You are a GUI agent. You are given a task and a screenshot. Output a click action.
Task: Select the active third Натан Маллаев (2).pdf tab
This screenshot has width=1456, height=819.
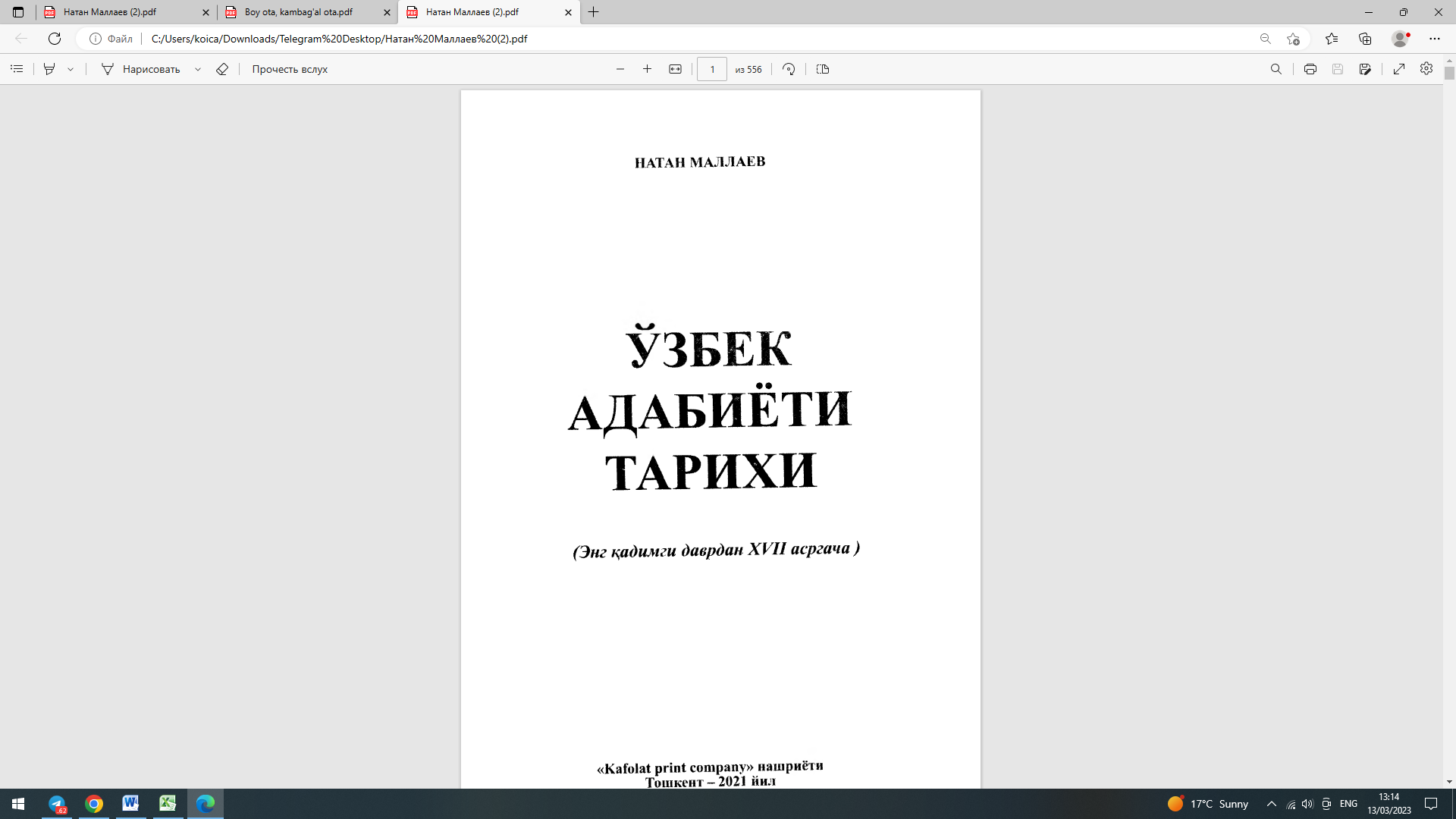[x=489, y=12]
